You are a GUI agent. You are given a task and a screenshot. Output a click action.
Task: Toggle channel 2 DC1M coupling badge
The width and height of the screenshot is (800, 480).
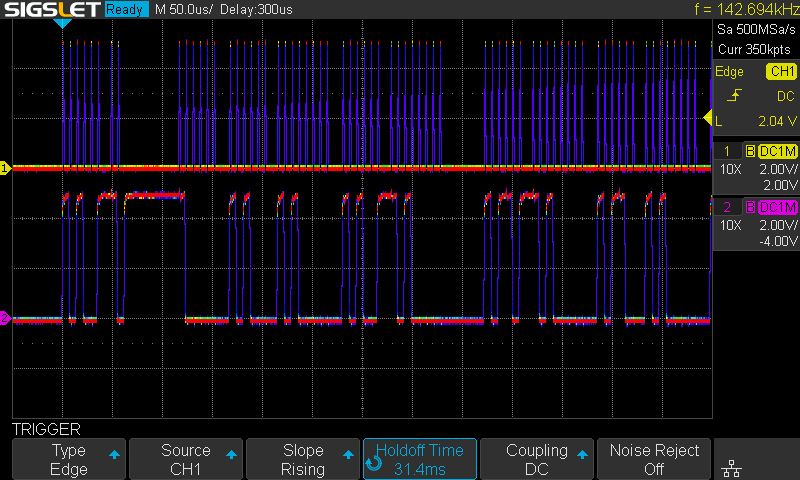coord(778,207)
